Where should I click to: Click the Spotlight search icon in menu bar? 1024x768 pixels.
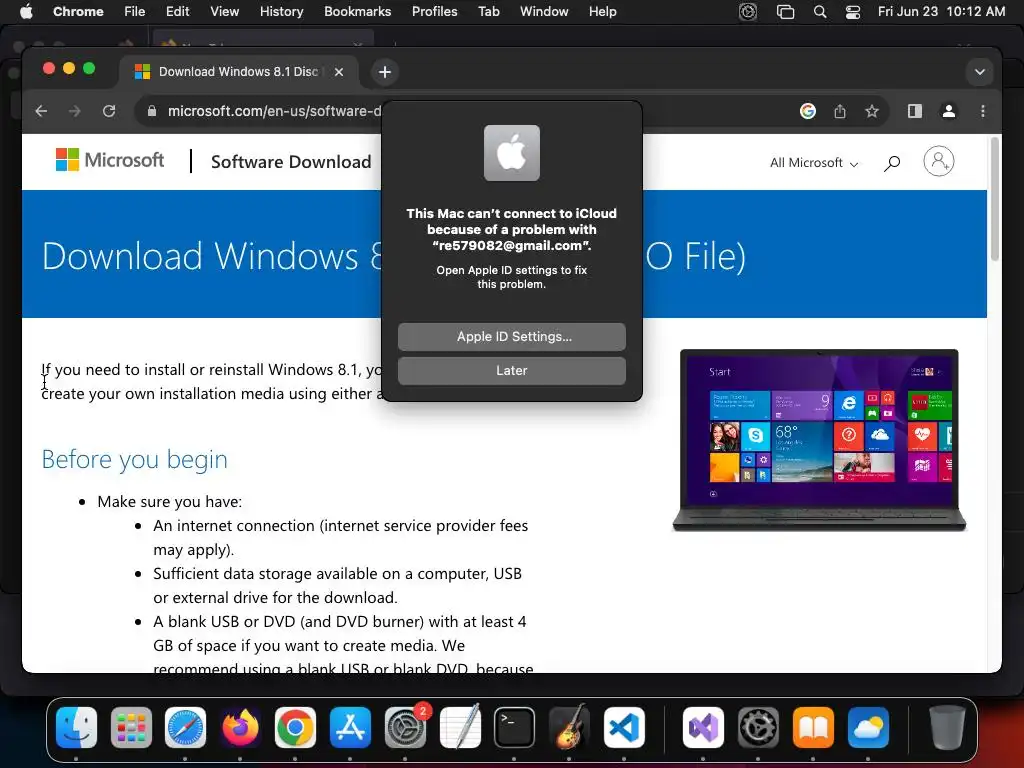pyautogui.click(x=820, y=12)
